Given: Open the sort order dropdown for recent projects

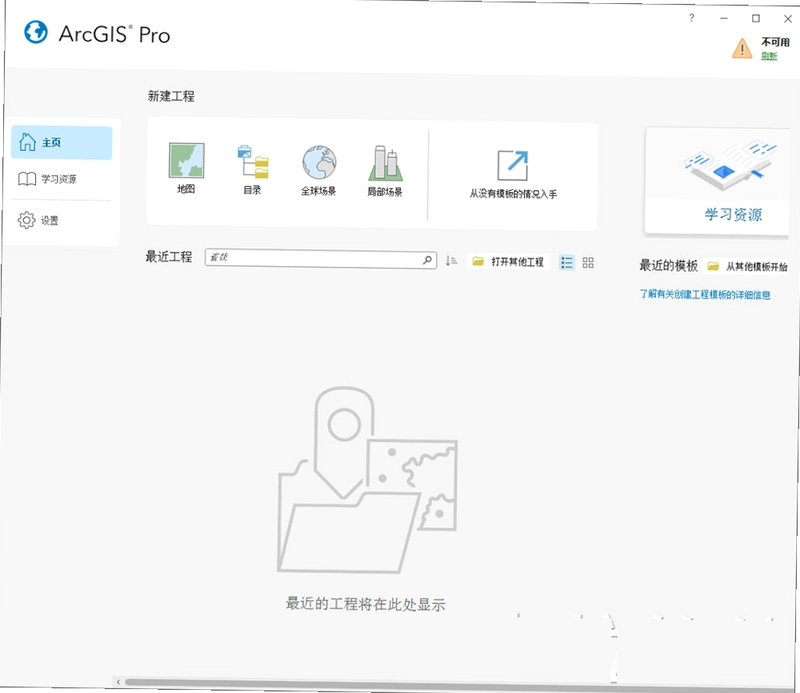Looking at the screenshot, I should (451, 261).
